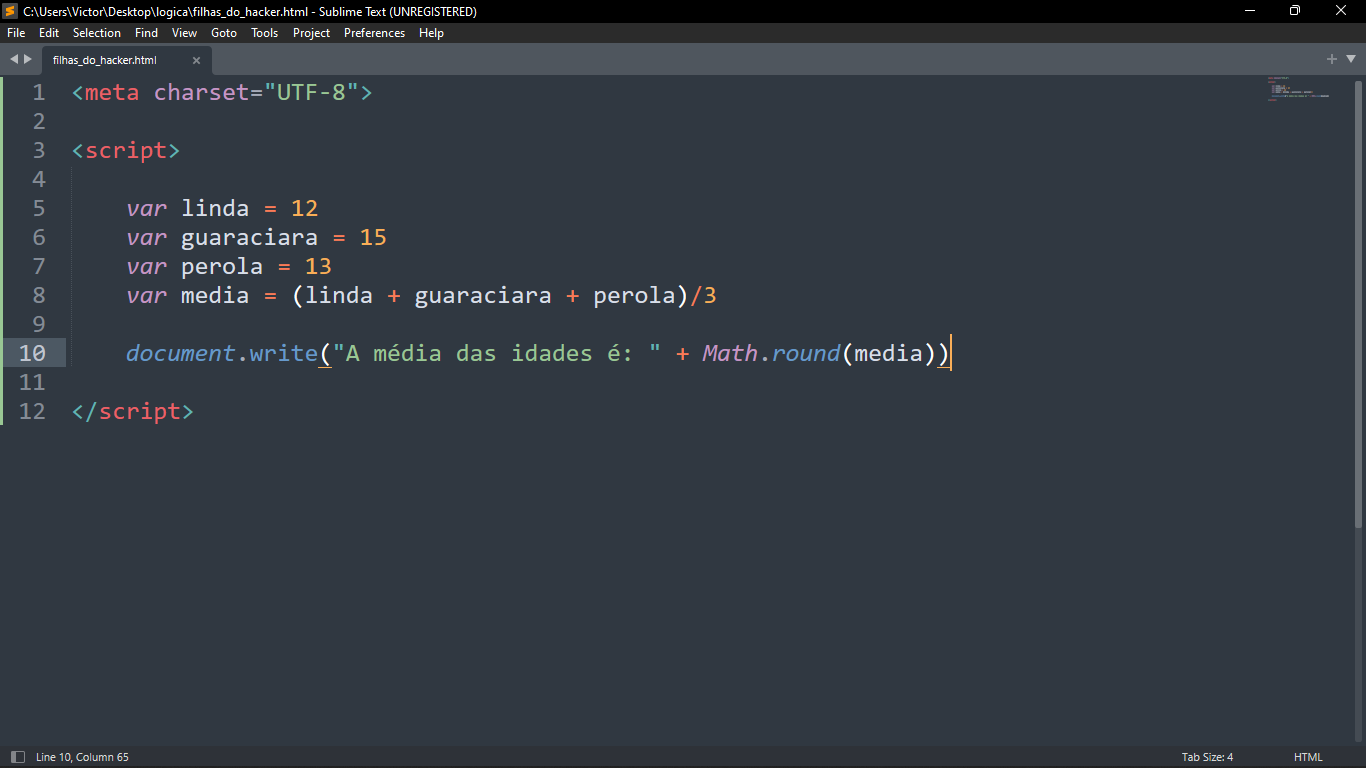Click the Sublime Text app icon in title bar

[10, 11]
